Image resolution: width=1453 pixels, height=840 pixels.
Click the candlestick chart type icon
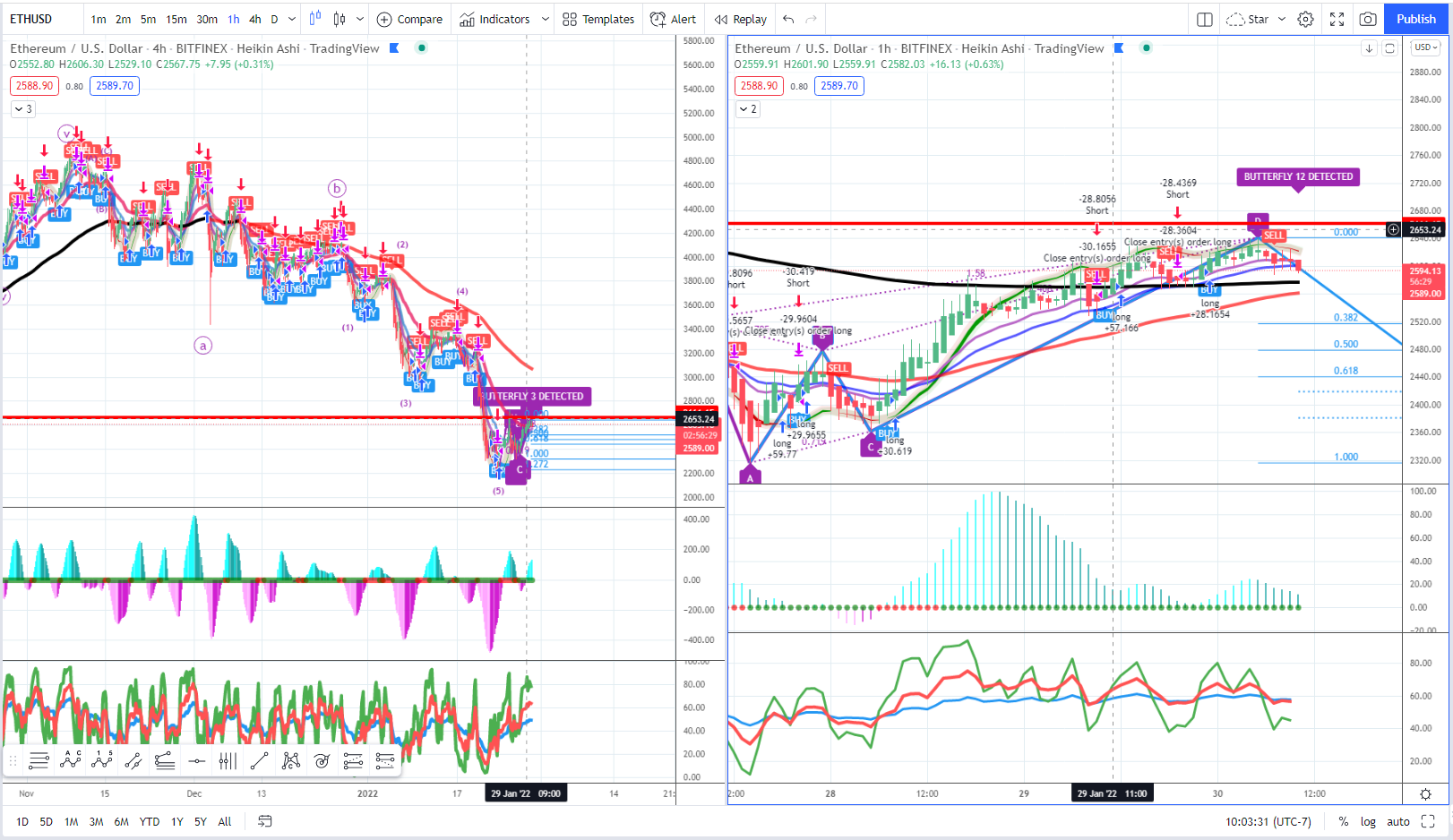coord(315,19)
